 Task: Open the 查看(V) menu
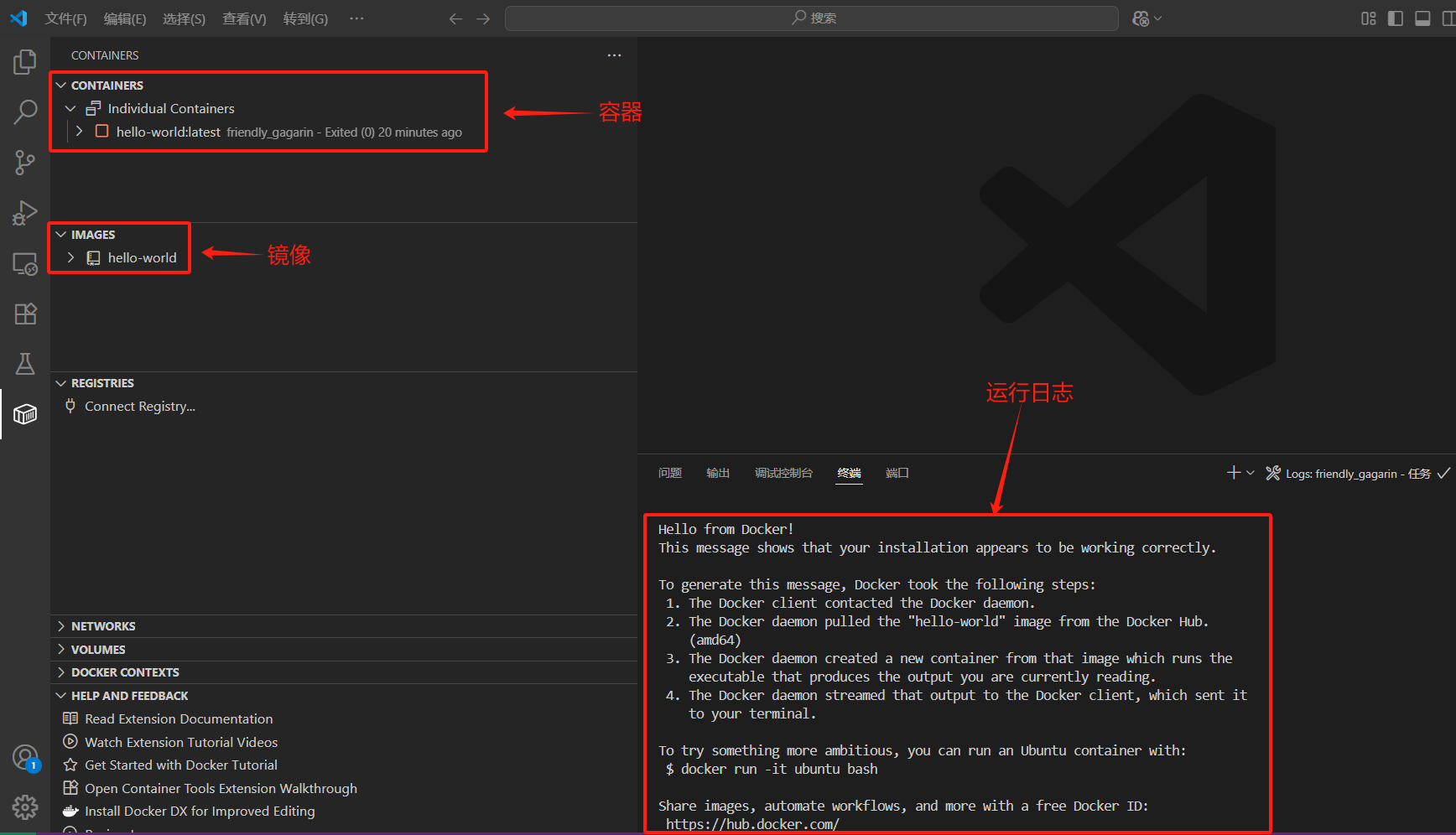(x=244, y=18)
